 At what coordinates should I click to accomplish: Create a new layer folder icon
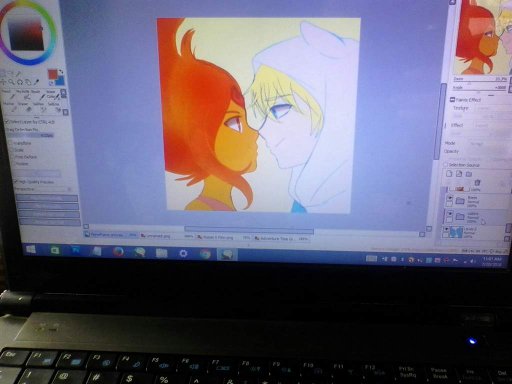tap(469, 174)
